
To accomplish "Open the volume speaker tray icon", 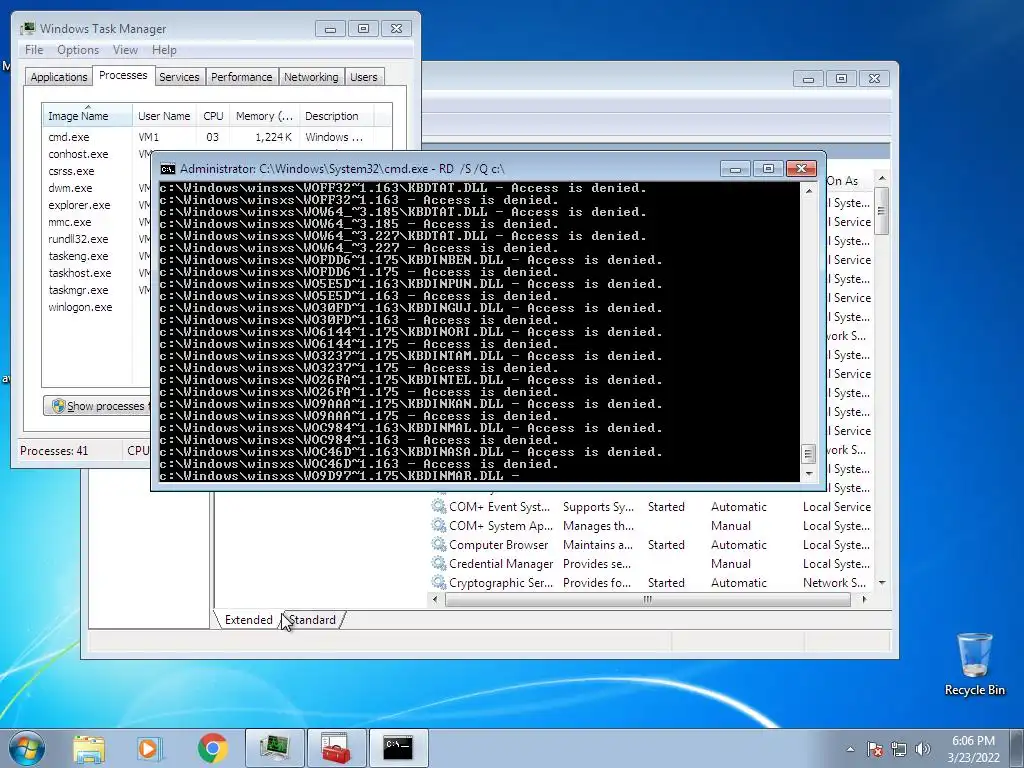I will pyautogui.click(x=923, y=749).
